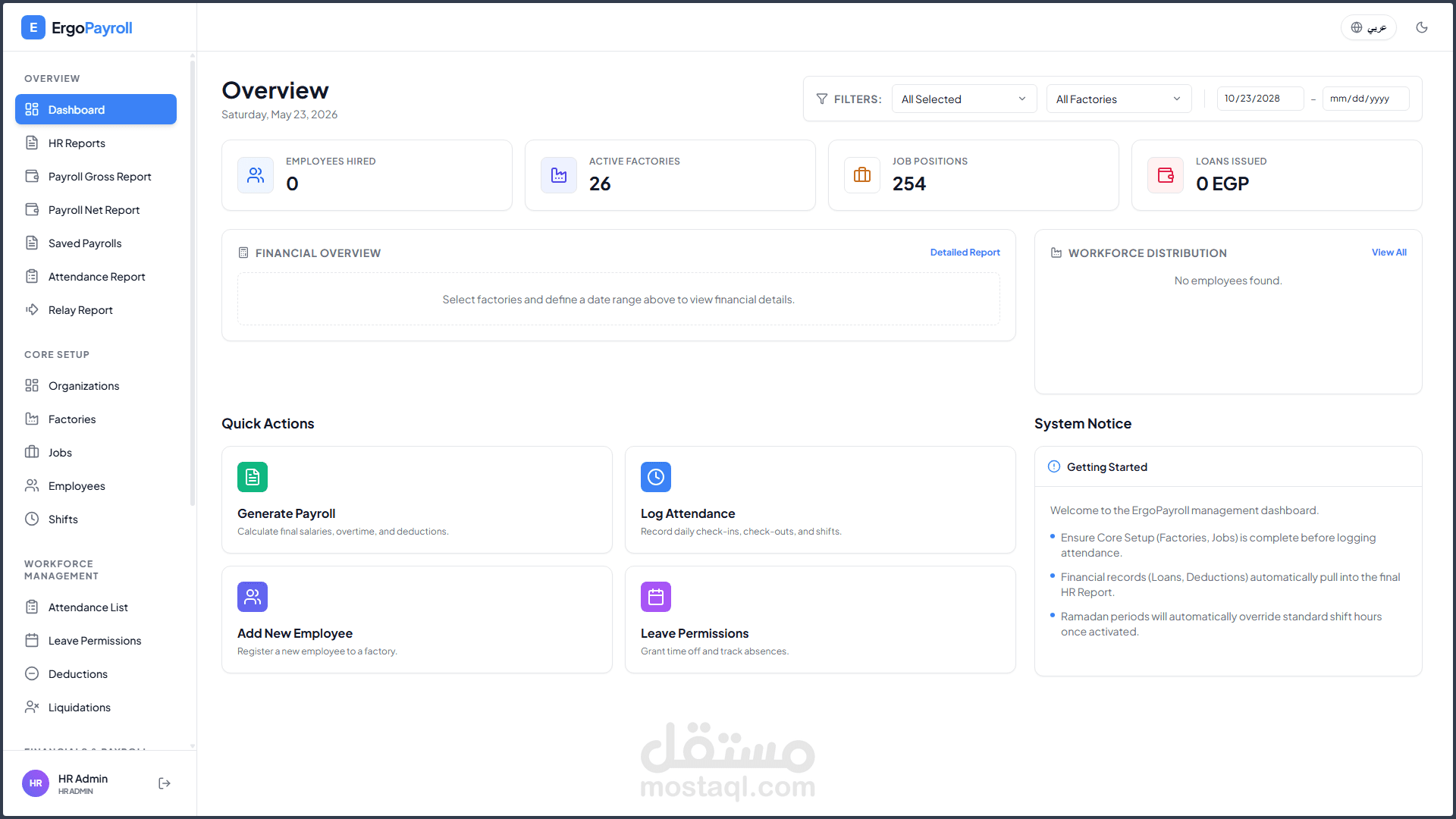Open Attendance Report
The image size is (1456, 819).
coord(96,277)
